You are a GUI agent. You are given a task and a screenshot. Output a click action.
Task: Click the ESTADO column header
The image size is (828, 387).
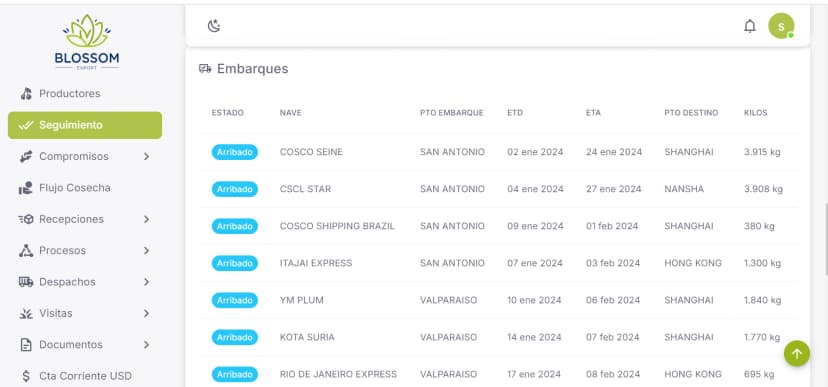click(x=228, y=113)
